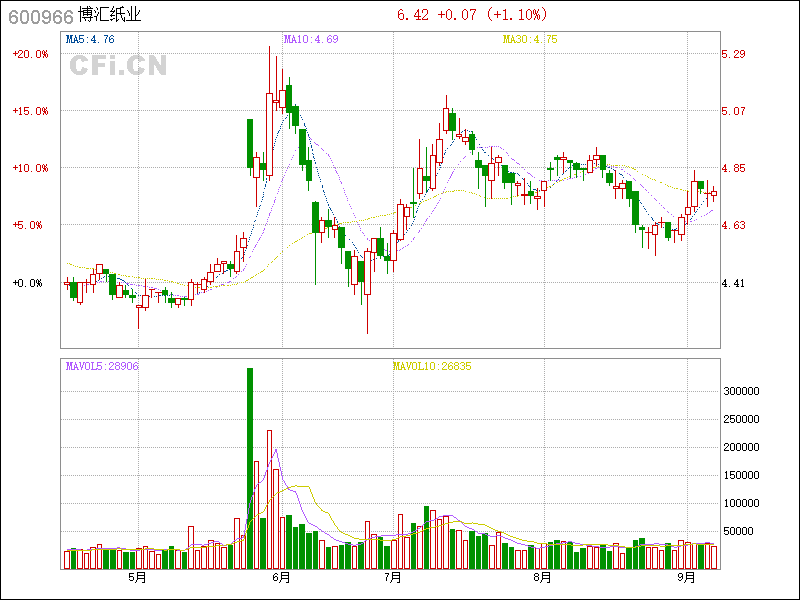Click the MA5:4.76 indicator label
Screen dimensions: 800x600
pos(90,40)
